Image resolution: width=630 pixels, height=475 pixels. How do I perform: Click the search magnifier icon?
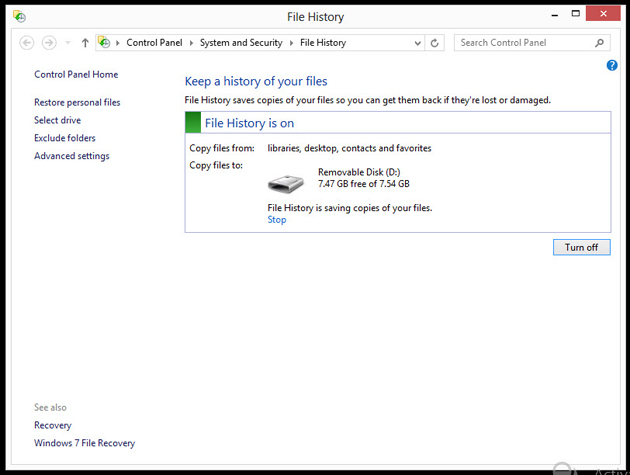(x=599, y=43)
